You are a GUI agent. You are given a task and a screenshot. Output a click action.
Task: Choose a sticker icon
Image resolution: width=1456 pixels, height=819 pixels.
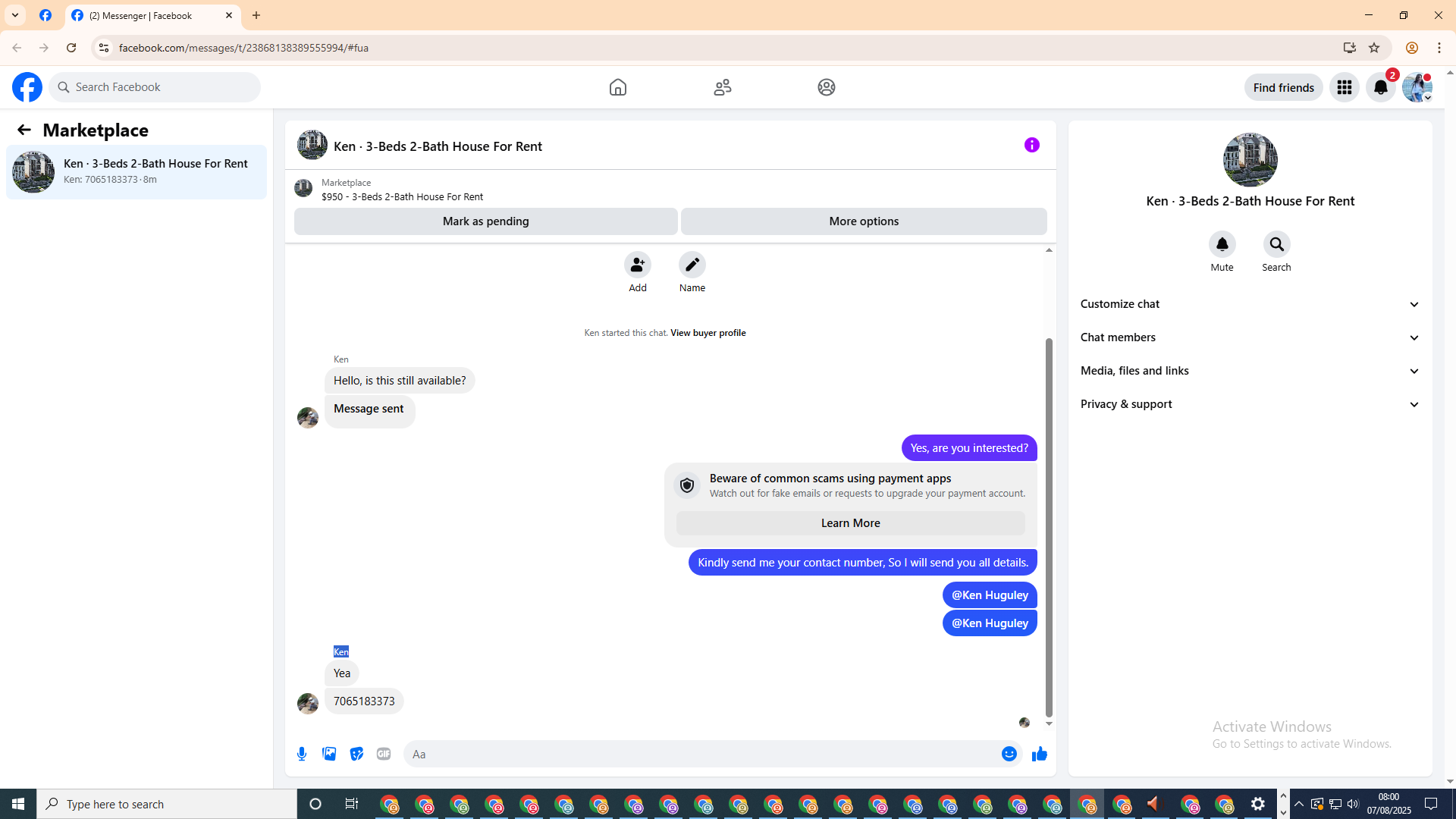356,754
